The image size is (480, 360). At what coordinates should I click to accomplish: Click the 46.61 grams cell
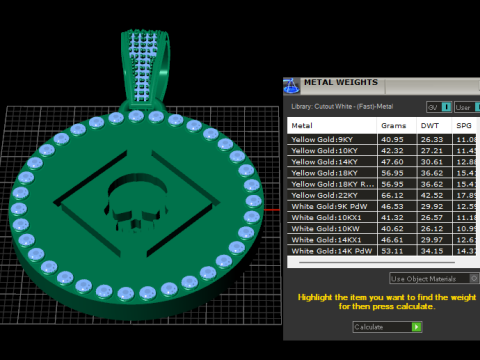(x=397, y=240)
